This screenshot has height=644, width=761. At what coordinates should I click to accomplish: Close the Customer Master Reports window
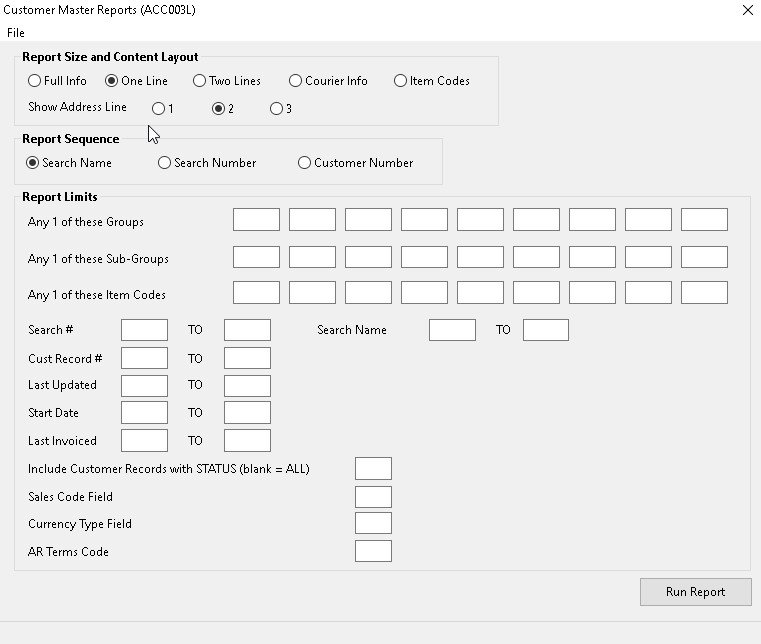point(747,10)
